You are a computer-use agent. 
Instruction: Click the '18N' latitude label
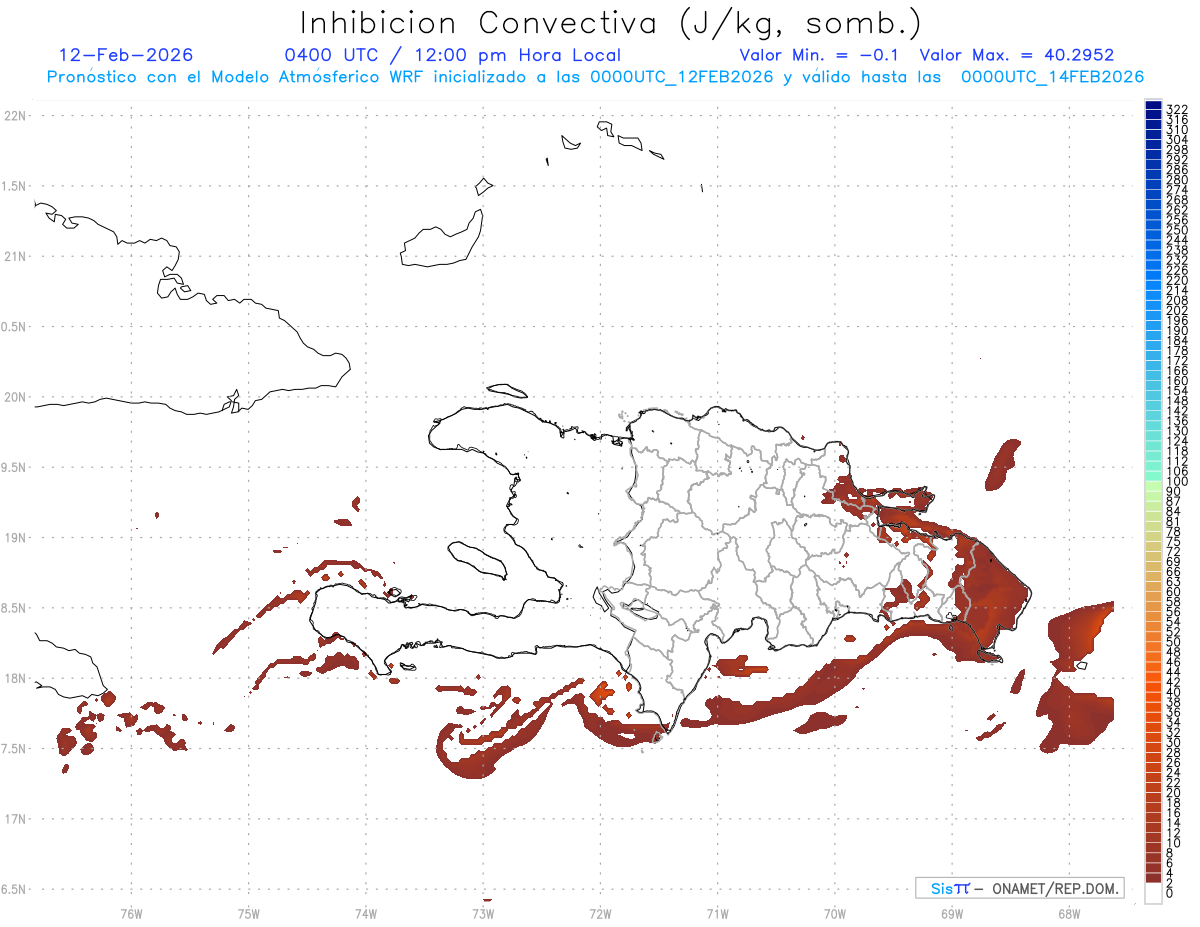point(14,679)
